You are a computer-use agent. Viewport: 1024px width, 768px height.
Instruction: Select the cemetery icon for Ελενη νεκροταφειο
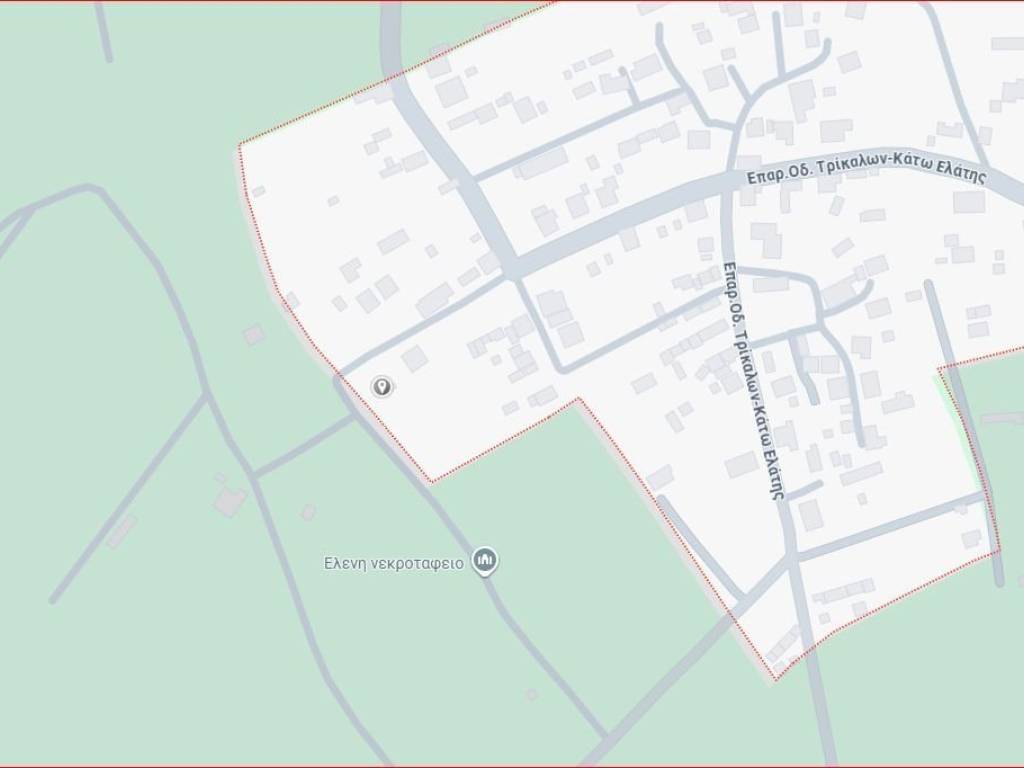[x=485, y=561]
